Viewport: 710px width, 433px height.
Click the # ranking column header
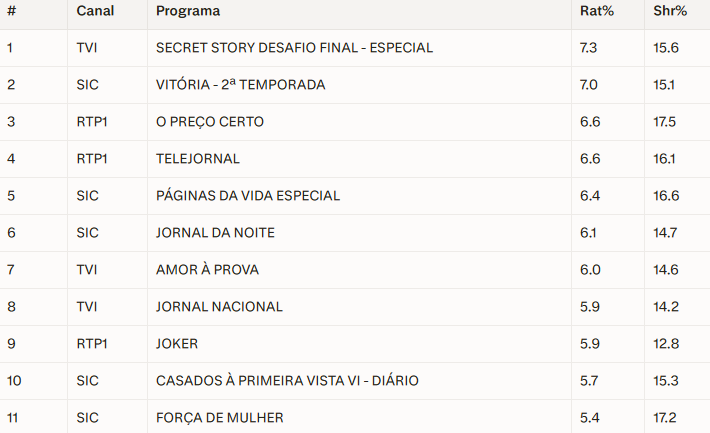[12, 11]
